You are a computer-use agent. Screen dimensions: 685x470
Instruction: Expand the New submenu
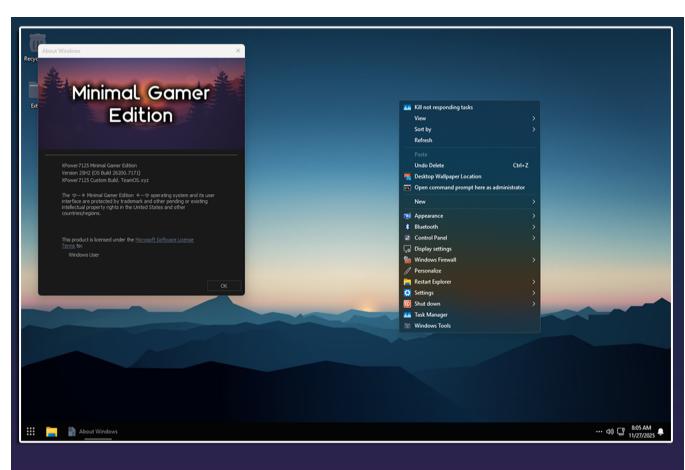470,202
